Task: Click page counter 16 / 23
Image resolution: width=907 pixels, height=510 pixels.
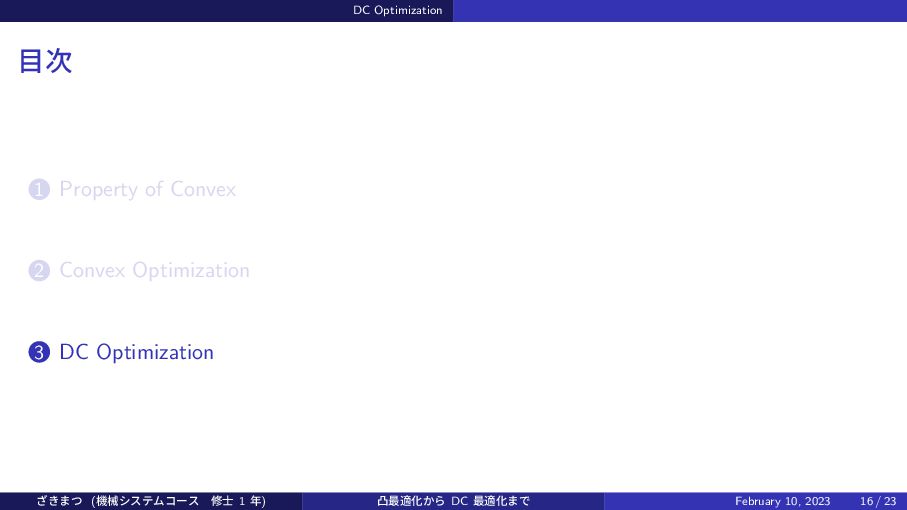Action: (x=878, y=501)
